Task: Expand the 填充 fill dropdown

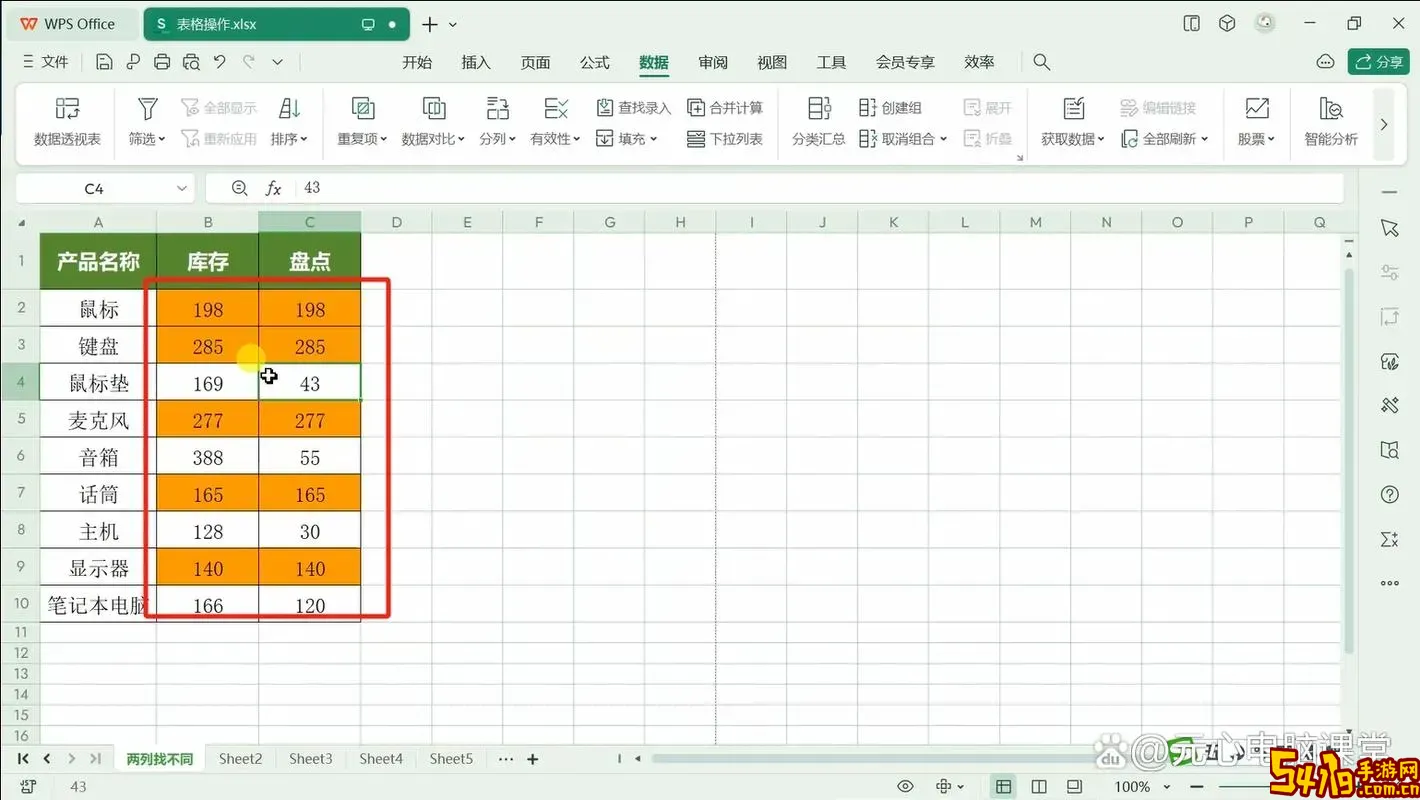Action: pos(654,139)
